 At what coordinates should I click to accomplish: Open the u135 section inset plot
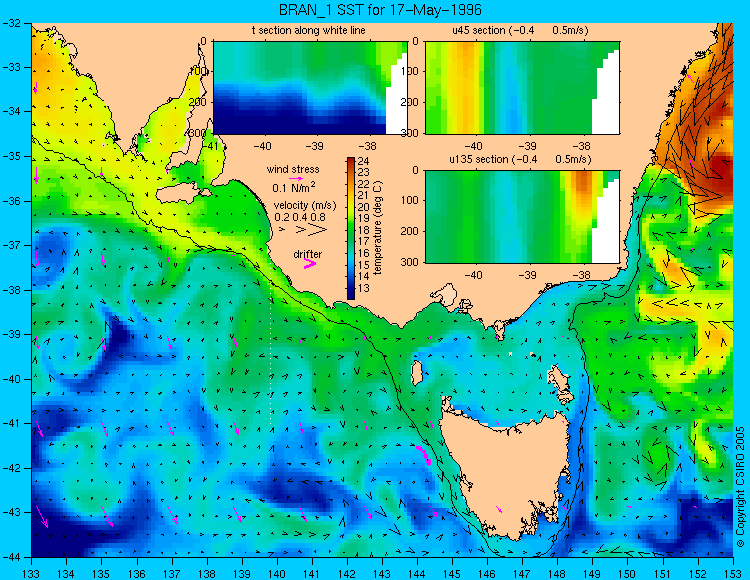pyautogui.click(x=522, y=217)
